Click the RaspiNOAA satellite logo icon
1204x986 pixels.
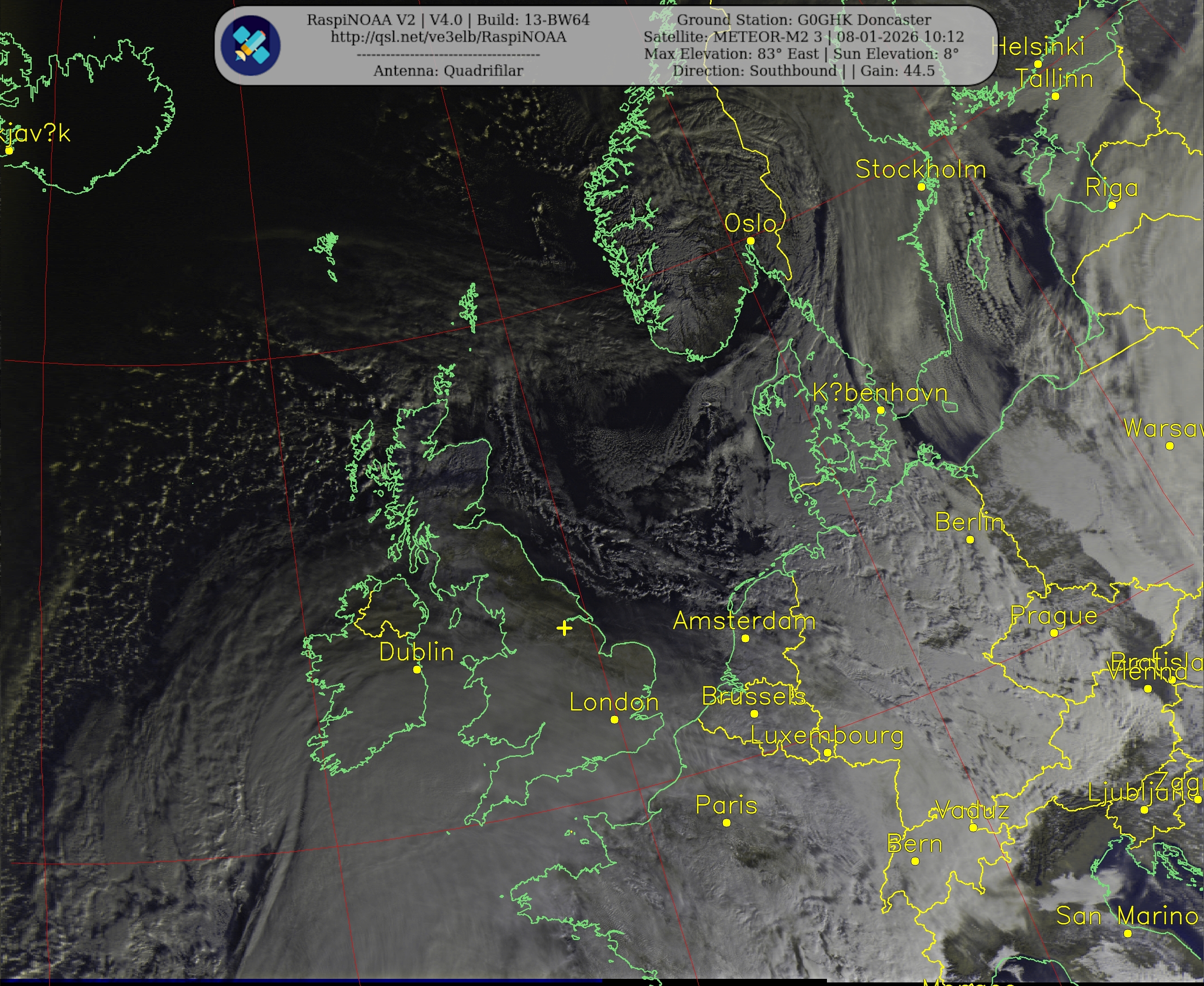251,46
